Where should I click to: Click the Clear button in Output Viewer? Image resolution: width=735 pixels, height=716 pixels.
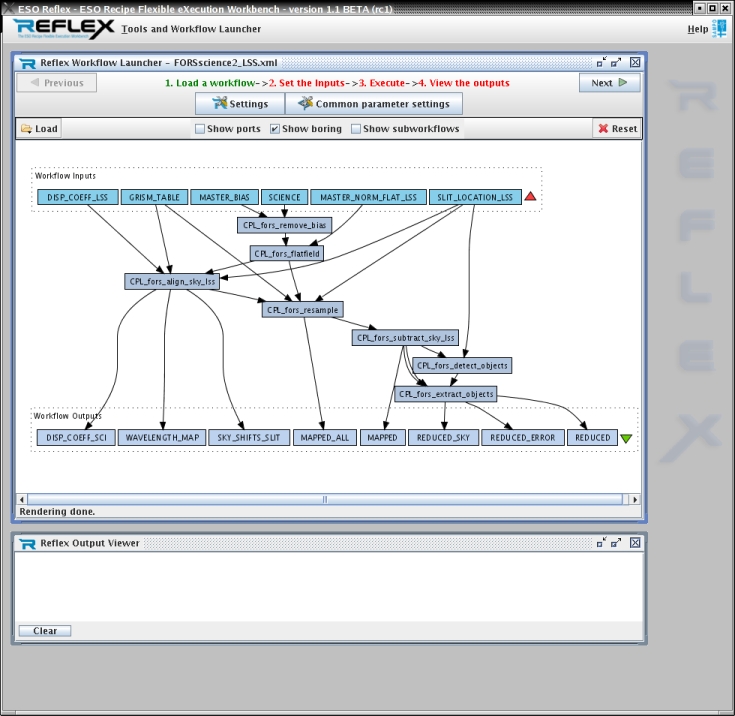pyautogui.click(x=45, y=631)
